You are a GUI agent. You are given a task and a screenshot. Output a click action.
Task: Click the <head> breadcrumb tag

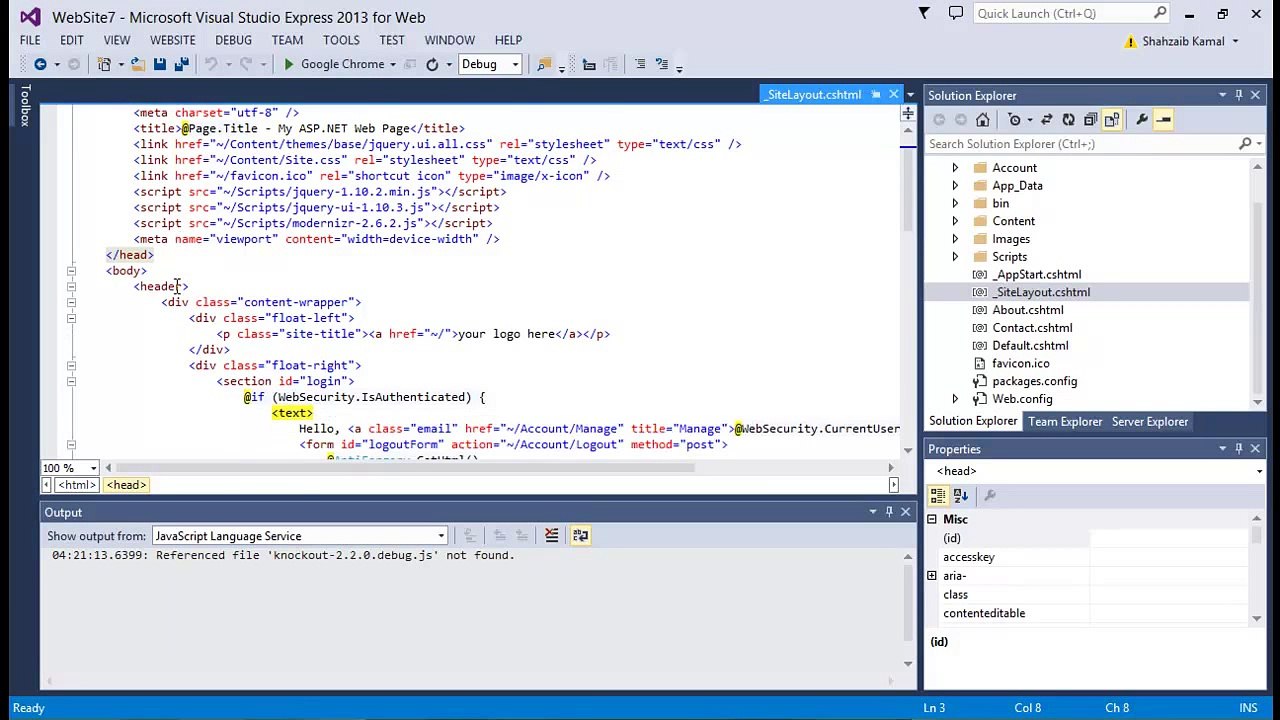[x=126, y=485]
